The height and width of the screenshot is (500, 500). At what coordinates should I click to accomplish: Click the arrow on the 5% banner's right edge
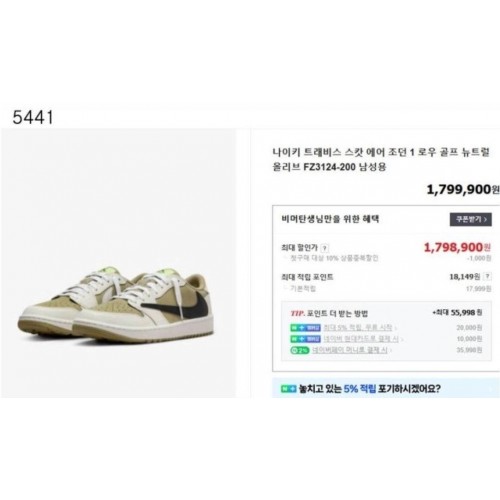tap(491, 389)
